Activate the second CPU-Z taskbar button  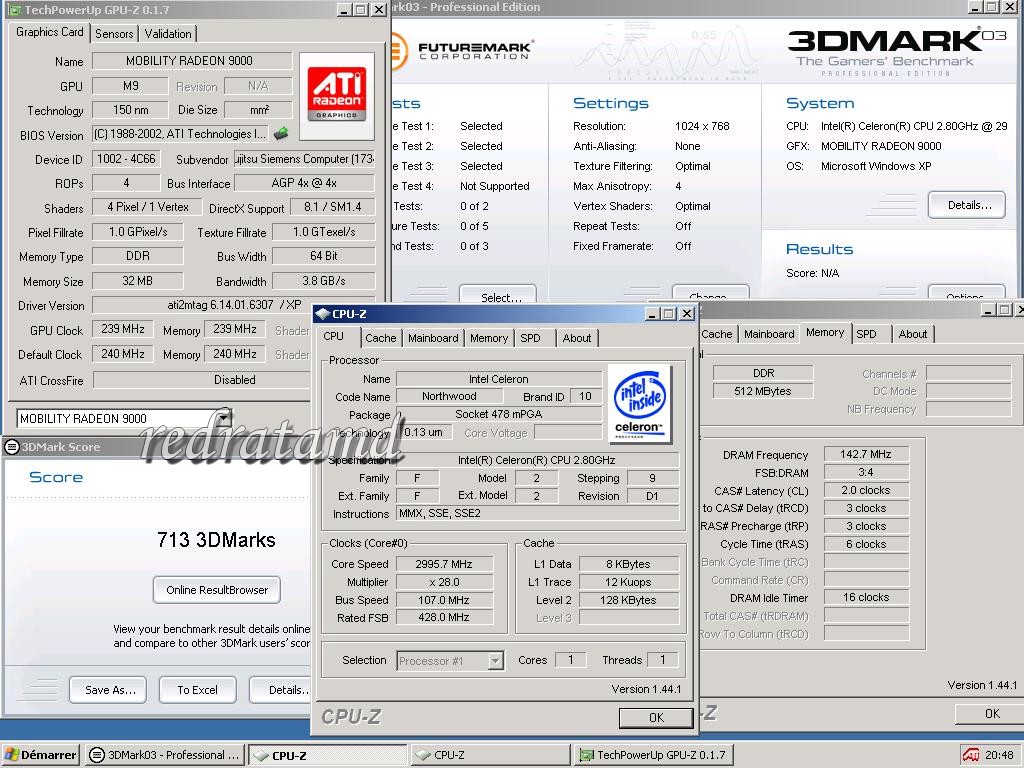[x=490, y=755]
